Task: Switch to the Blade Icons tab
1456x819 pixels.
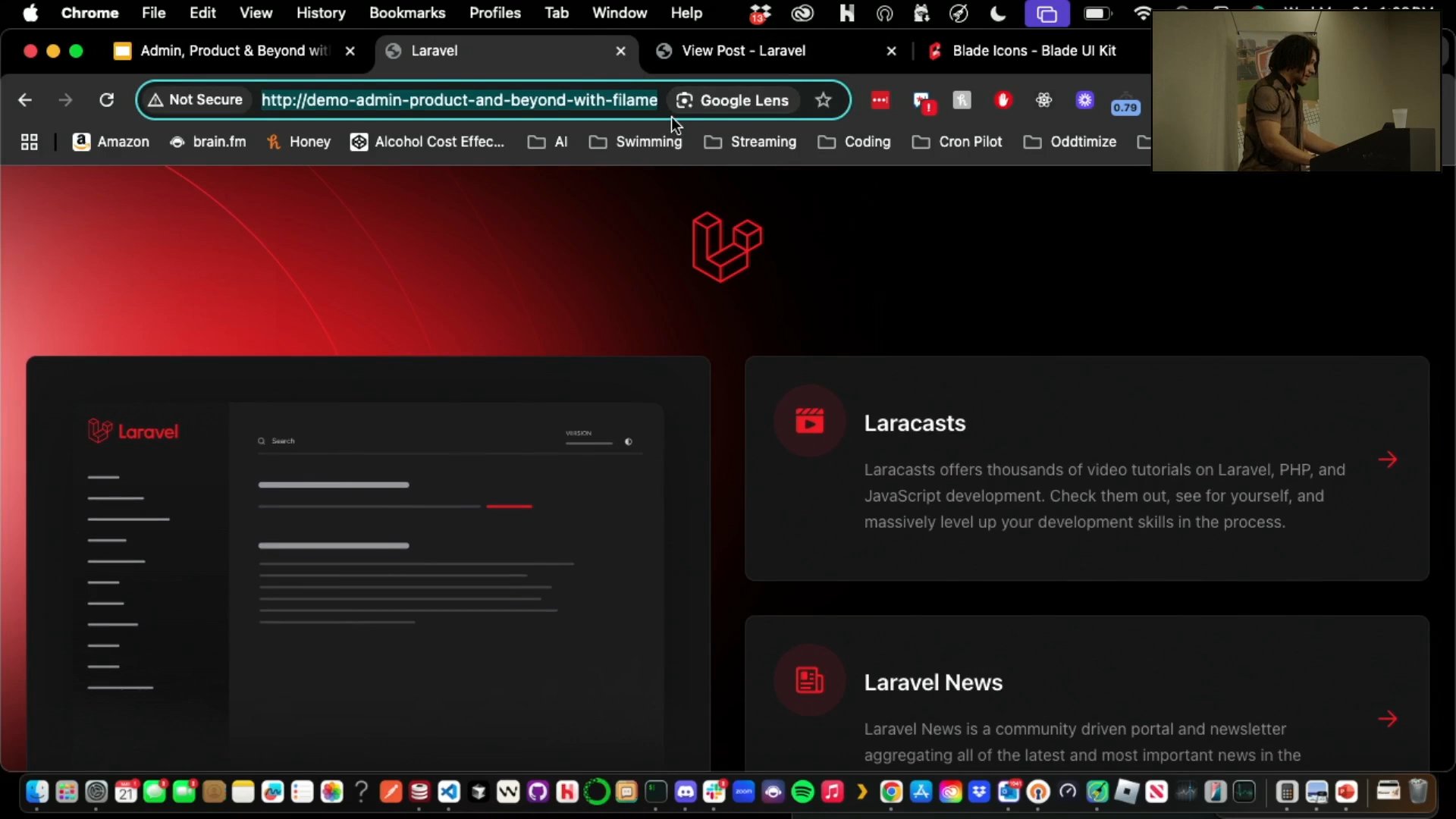Action: (x=1033, y=51)
